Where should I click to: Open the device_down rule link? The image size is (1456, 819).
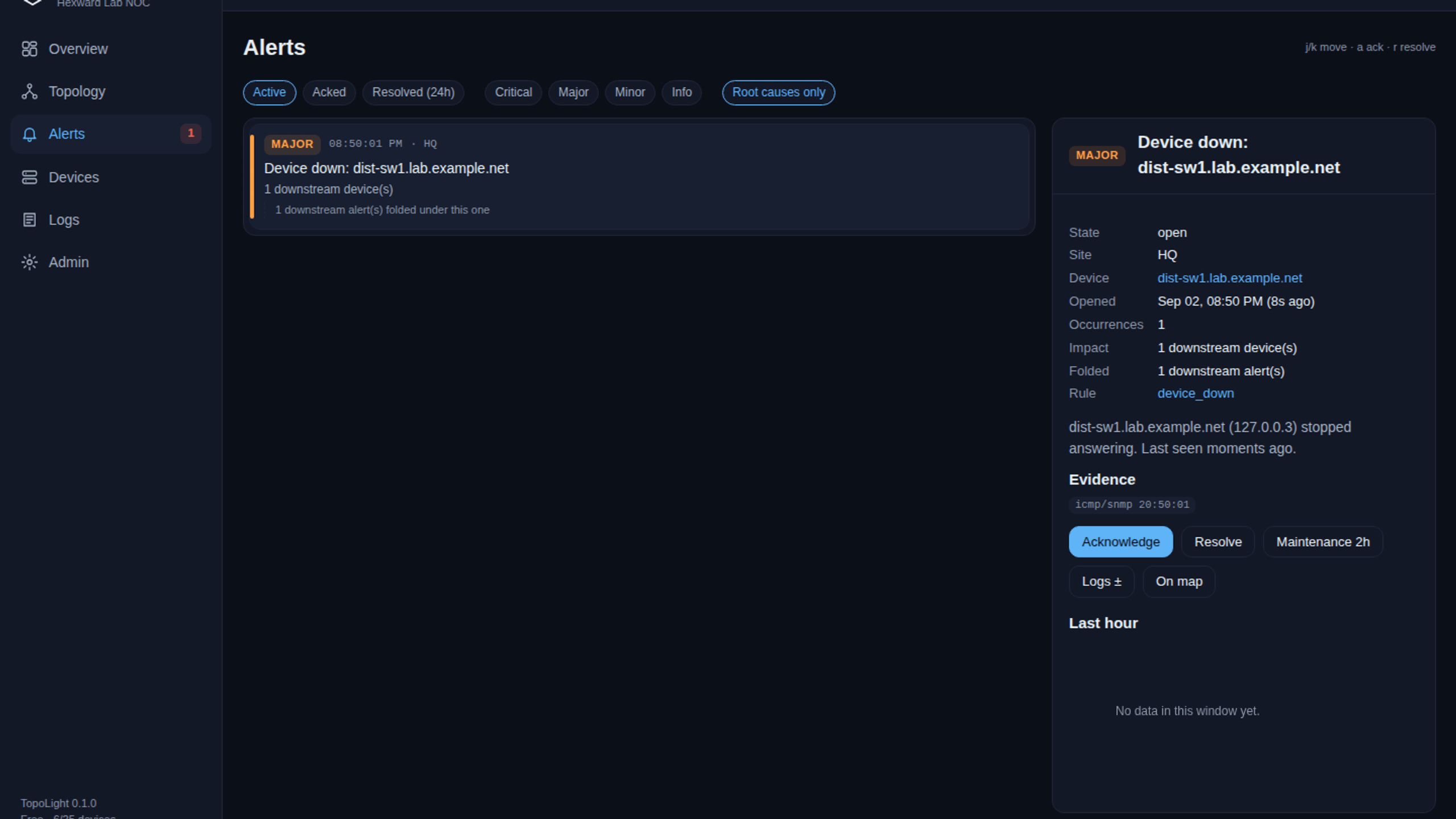[x=1196, y=394]
